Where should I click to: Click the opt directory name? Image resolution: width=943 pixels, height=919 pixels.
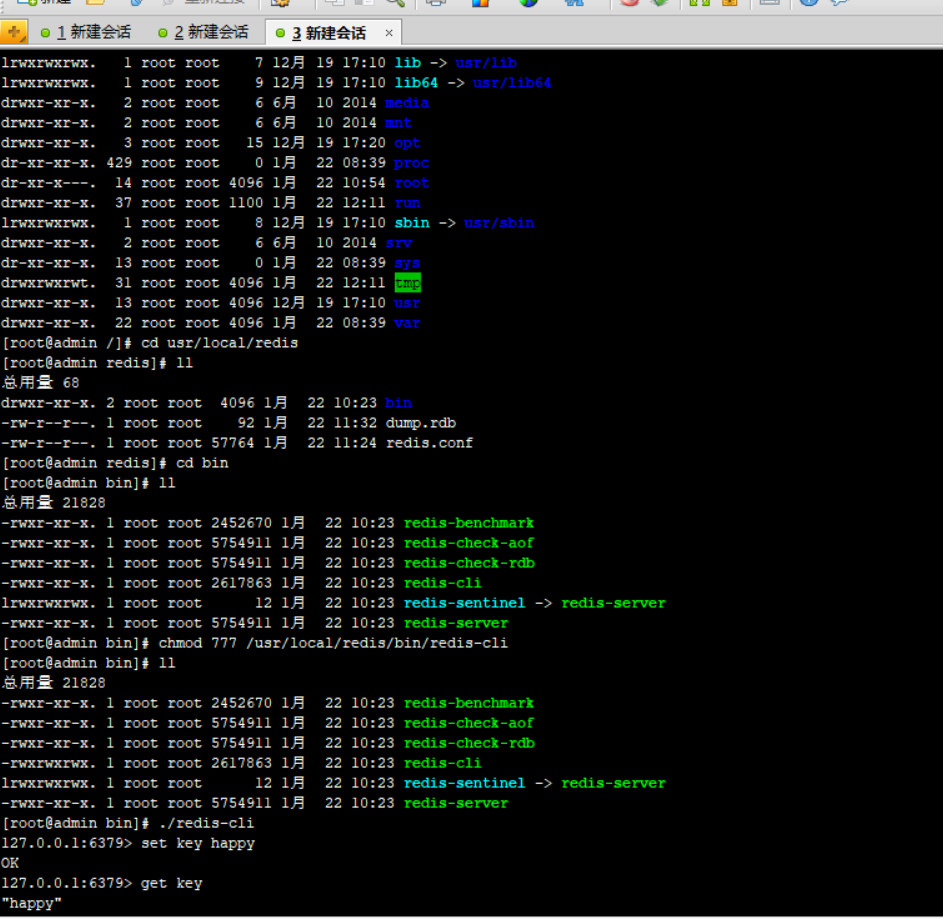pyautogui.click(x=407, y=143)
